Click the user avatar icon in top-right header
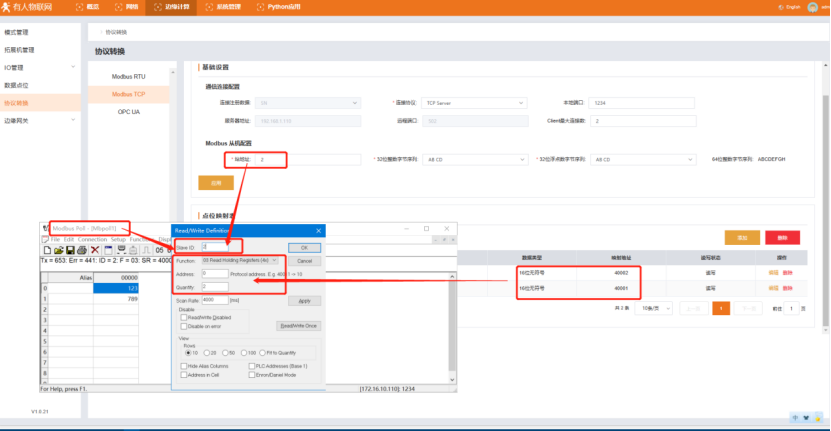Viewport: 831px width, 431px height. tap(812, 7)
